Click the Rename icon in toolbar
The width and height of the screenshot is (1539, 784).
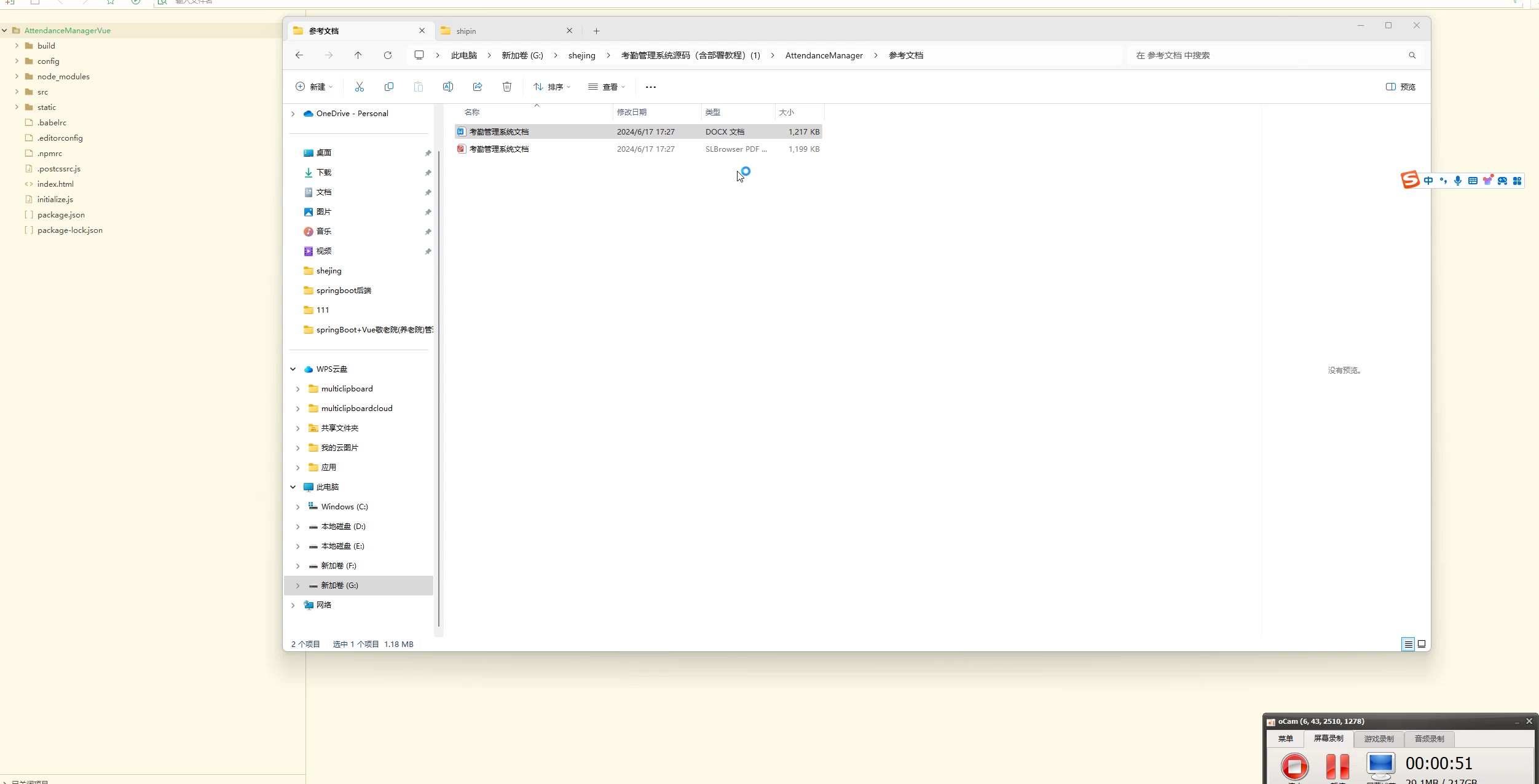click(448, 87)
